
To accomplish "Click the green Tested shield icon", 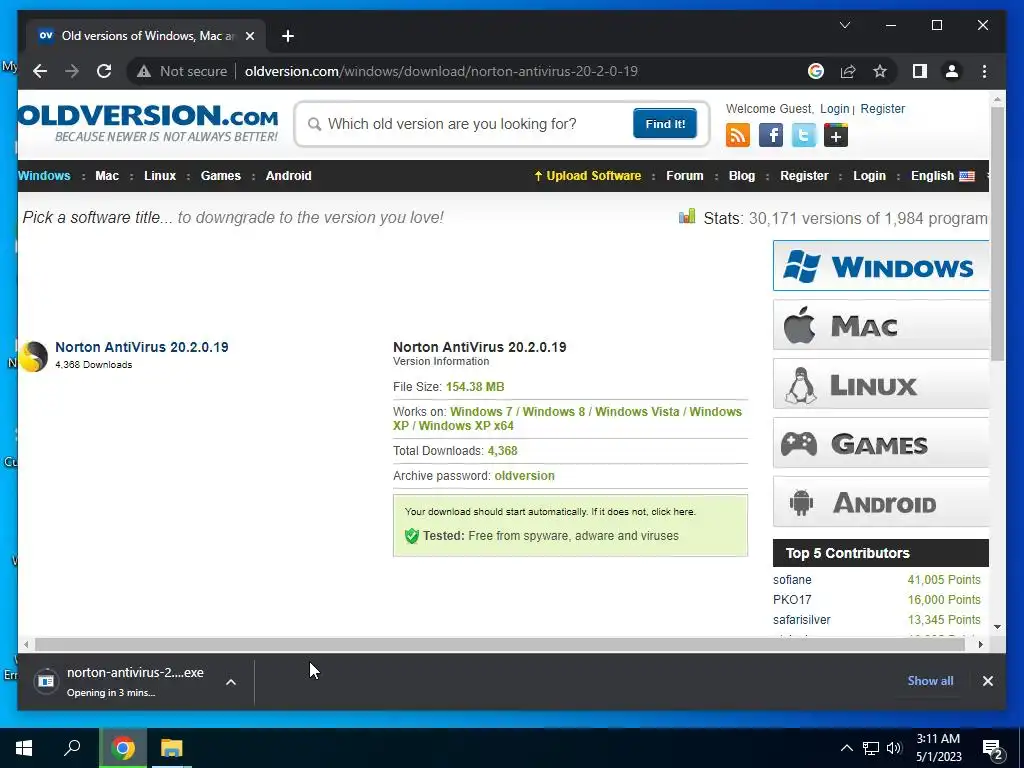I will pyautogui.click(x=411, y=536).
